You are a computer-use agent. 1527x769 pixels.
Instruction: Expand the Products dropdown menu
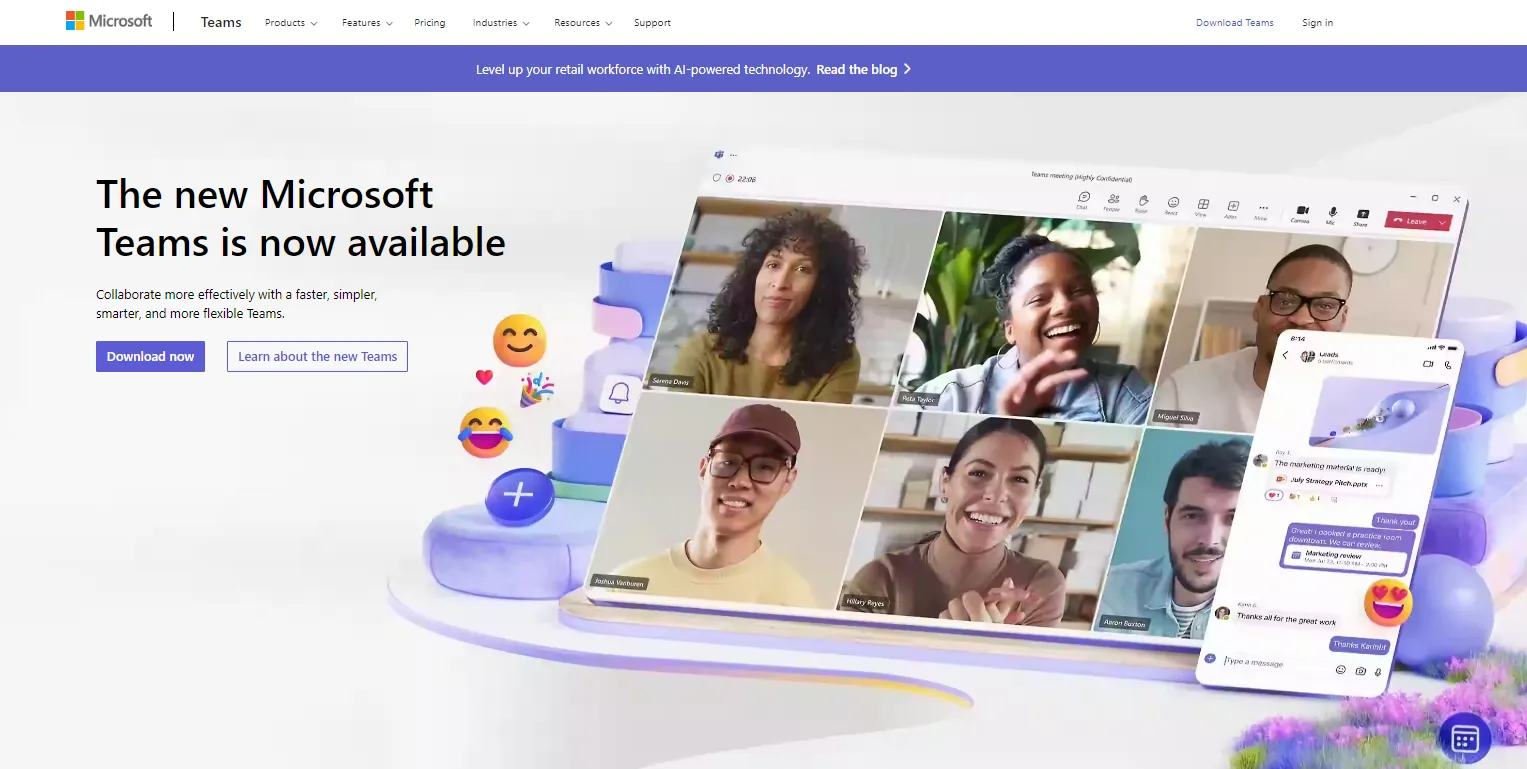pyautogui.click(x=290, y=22)
